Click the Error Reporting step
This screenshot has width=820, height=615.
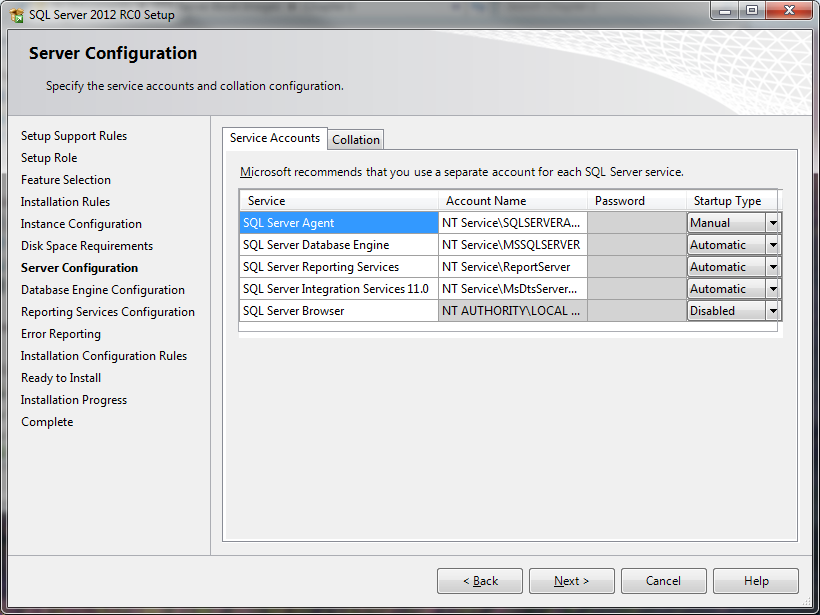[61, 334]
